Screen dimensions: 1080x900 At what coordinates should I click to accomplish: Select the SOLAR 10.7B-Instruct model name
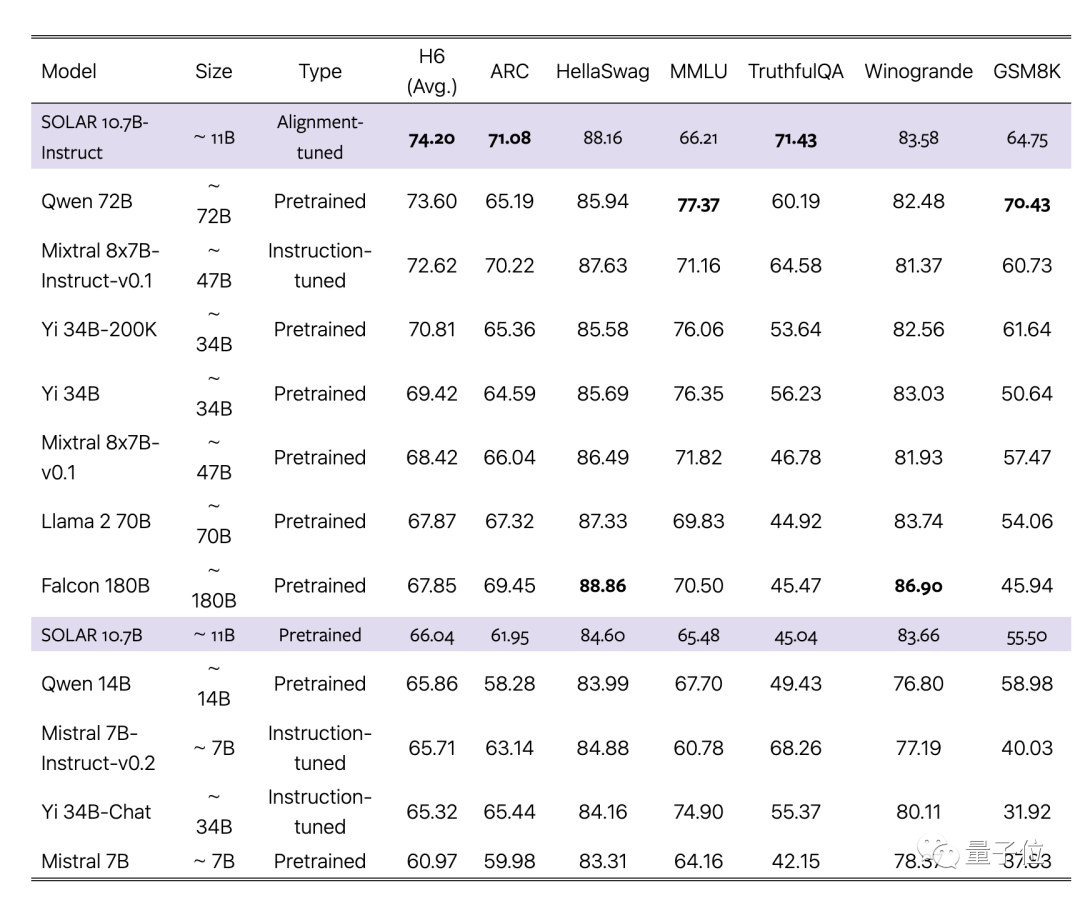[94, 137]
